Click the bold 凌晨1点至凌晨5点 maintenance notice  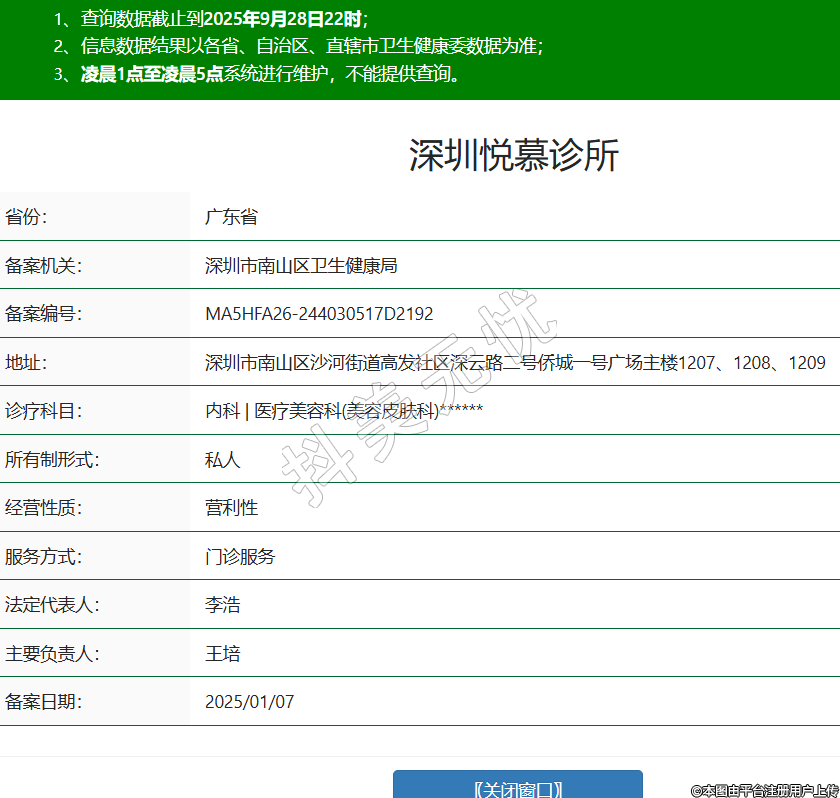coord(152,74)
